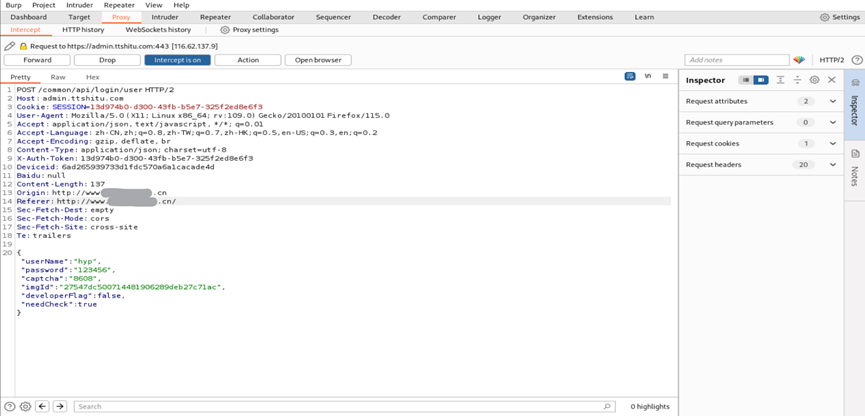865x416 pixels.
Task: Click Open browser button
Action: point(318,60)
